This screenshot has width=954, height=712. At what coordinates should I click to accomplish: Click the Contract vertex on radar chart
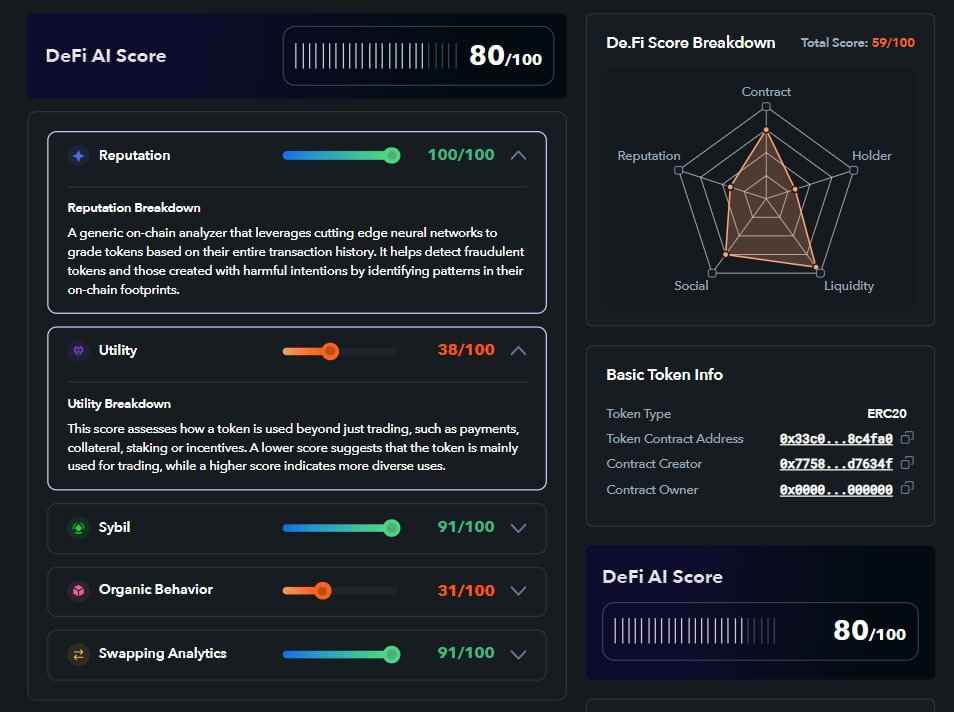click(x=766, y=106)
